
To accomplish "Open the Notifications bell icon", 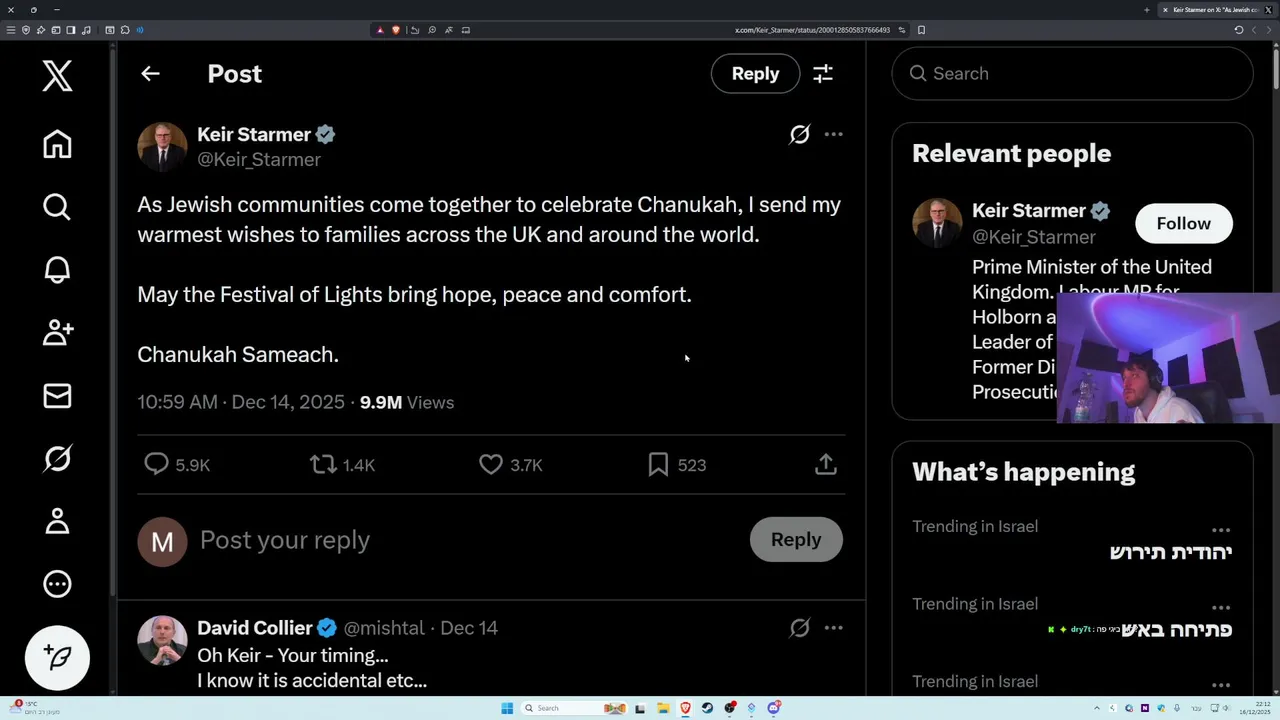I will tap(57, 270).
